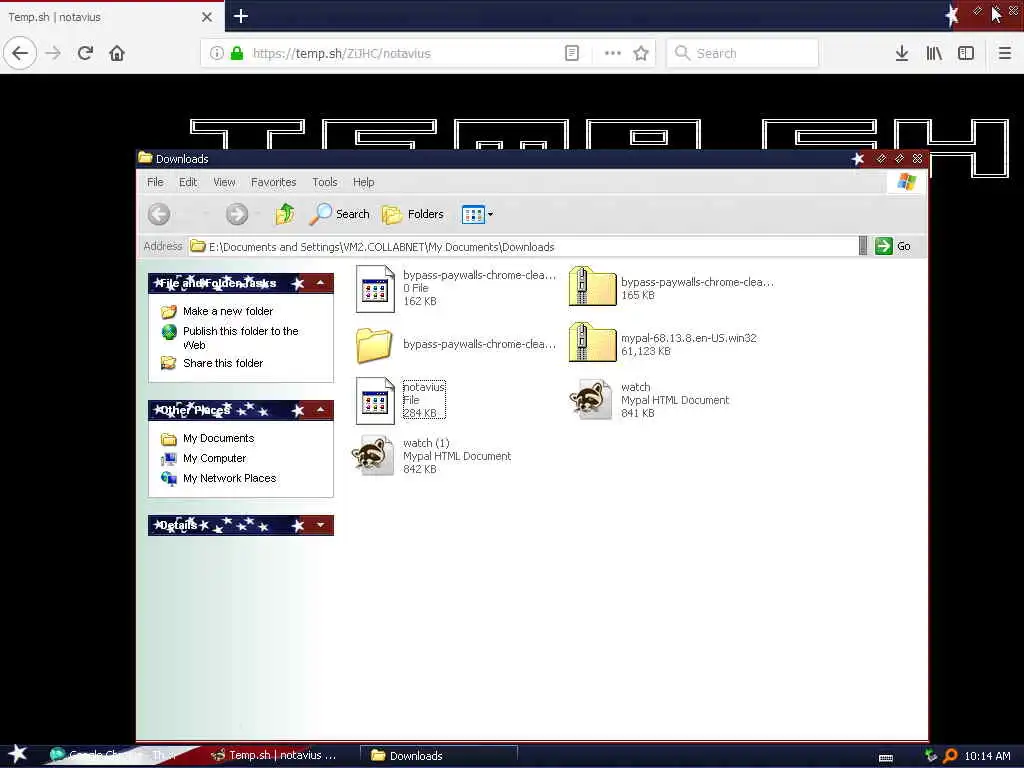Open the File menu in Downloads window
Image resolution: width=1024 pixels, height=768 pixels.
point(155,182)
